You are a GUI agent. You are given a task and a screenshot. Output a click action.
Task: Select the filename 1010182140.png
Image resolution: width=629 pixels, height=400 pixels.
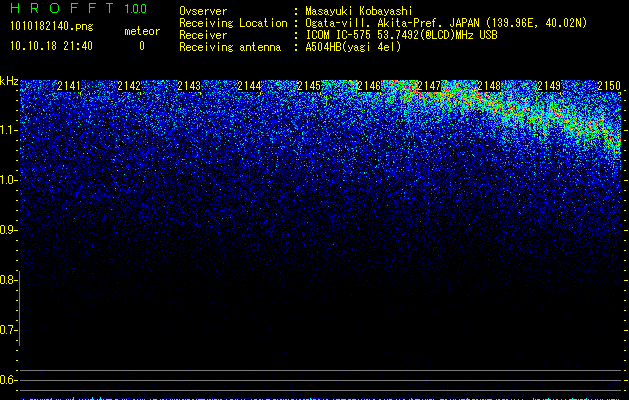[x=52, y=26]
